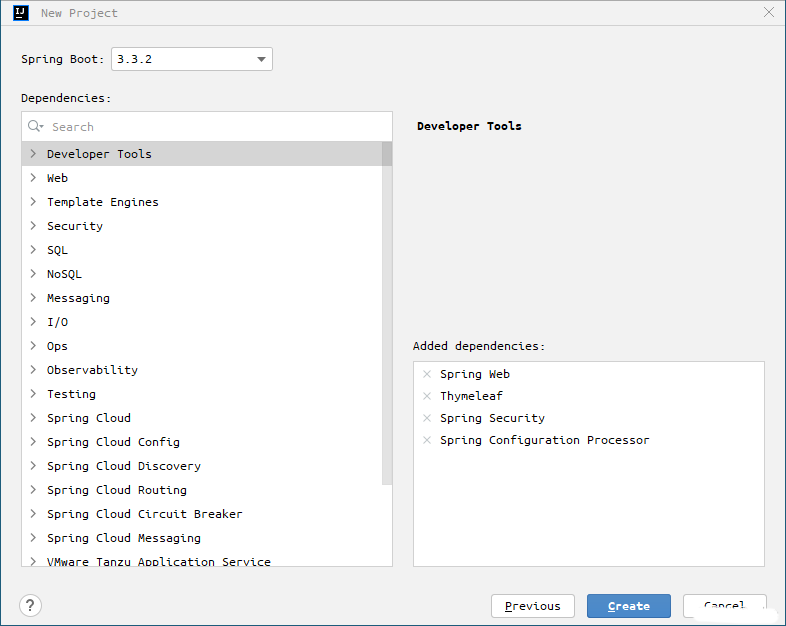The height and width of the screenshot is (626, 786).
Task: Select Spring Web in added dependencies
Action: click(475, 374)
